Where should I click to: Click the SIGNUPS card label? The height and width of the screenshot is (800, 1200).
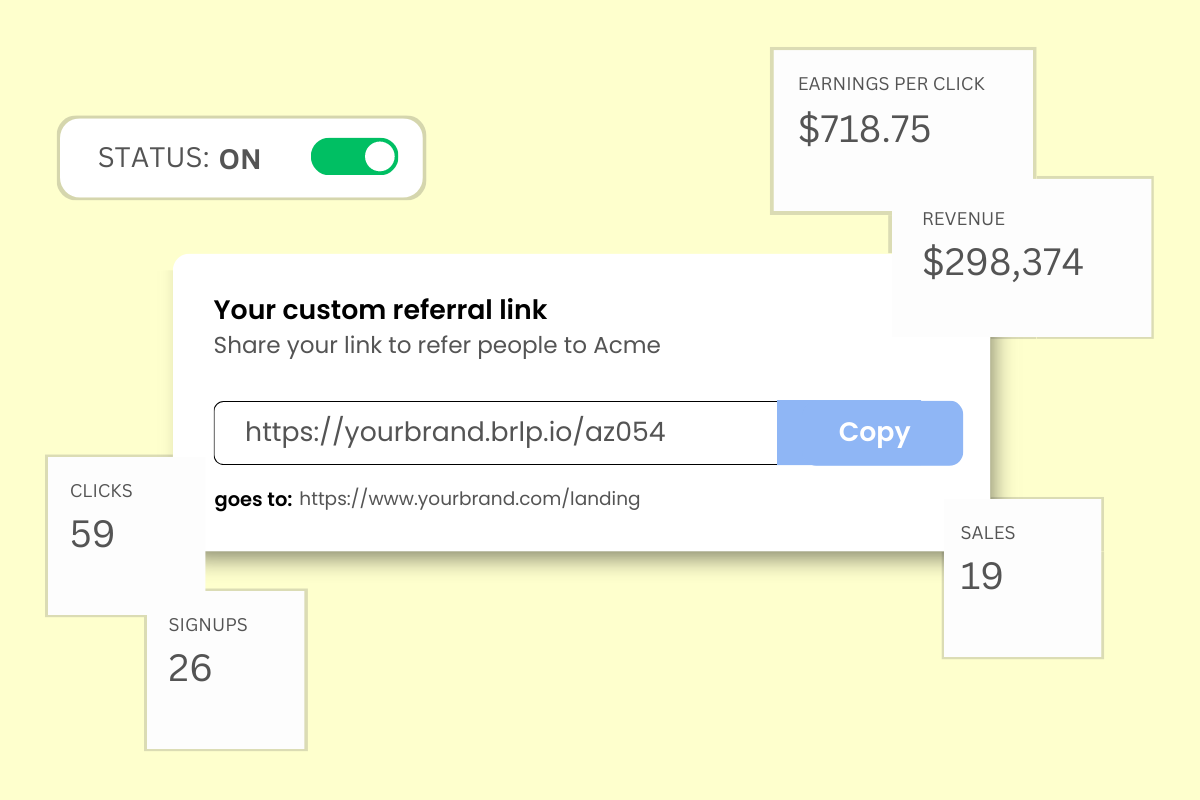click(208, 625)
